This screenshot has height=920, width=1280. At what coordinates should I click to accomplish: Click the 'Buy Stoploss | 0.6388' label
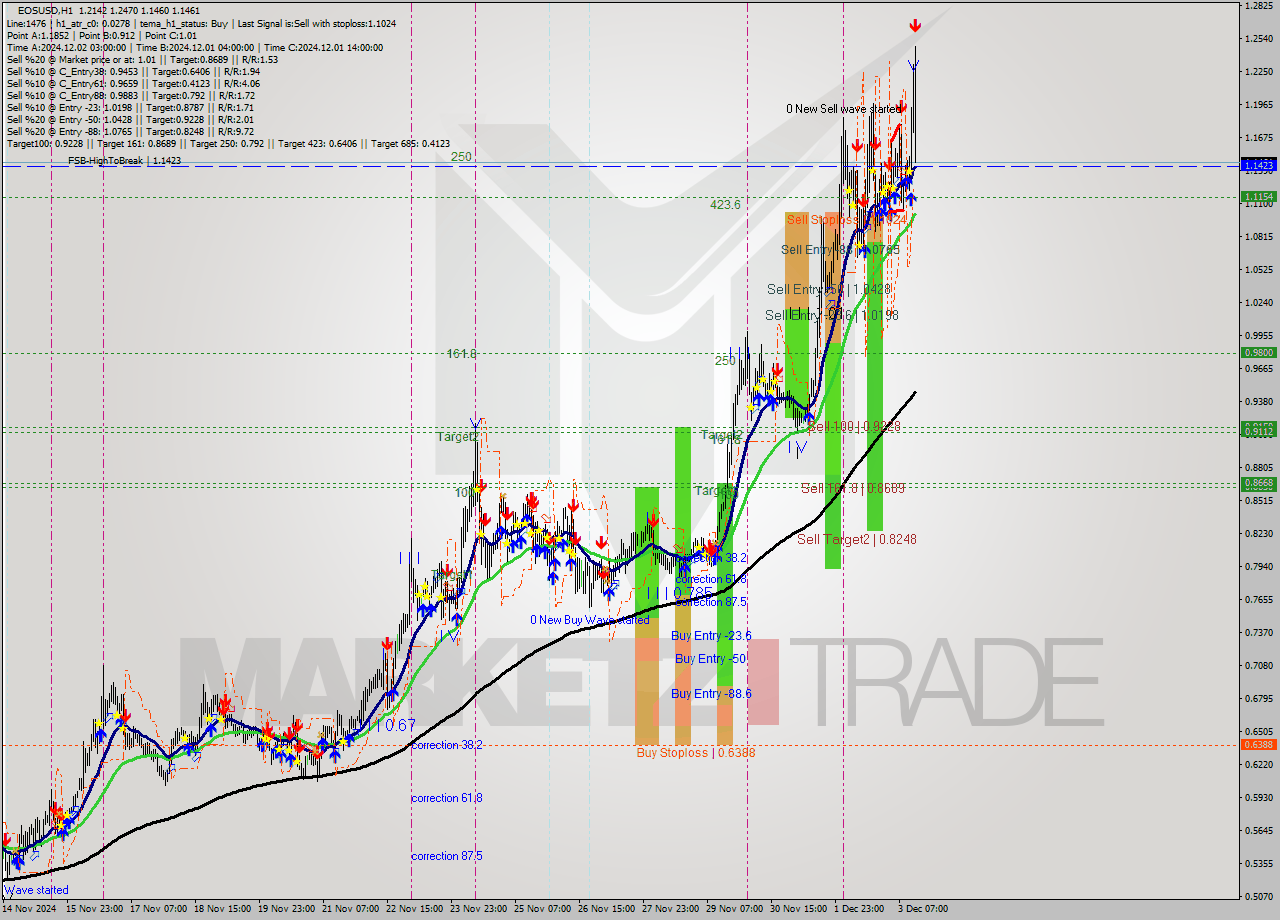695,752
